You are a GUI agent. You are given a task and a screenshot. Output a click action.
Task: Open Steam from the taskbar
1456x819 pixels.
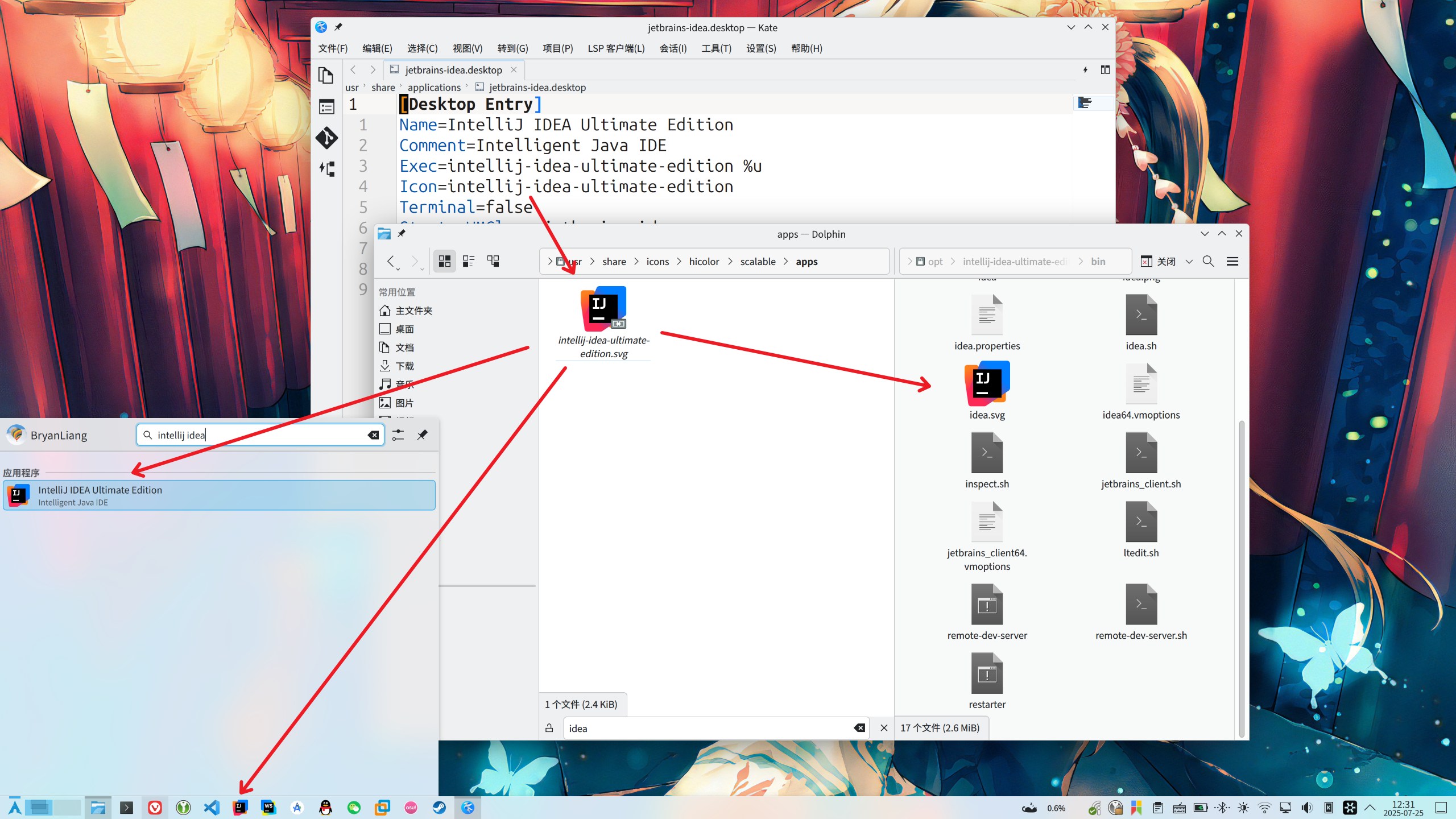coord(439,808)
